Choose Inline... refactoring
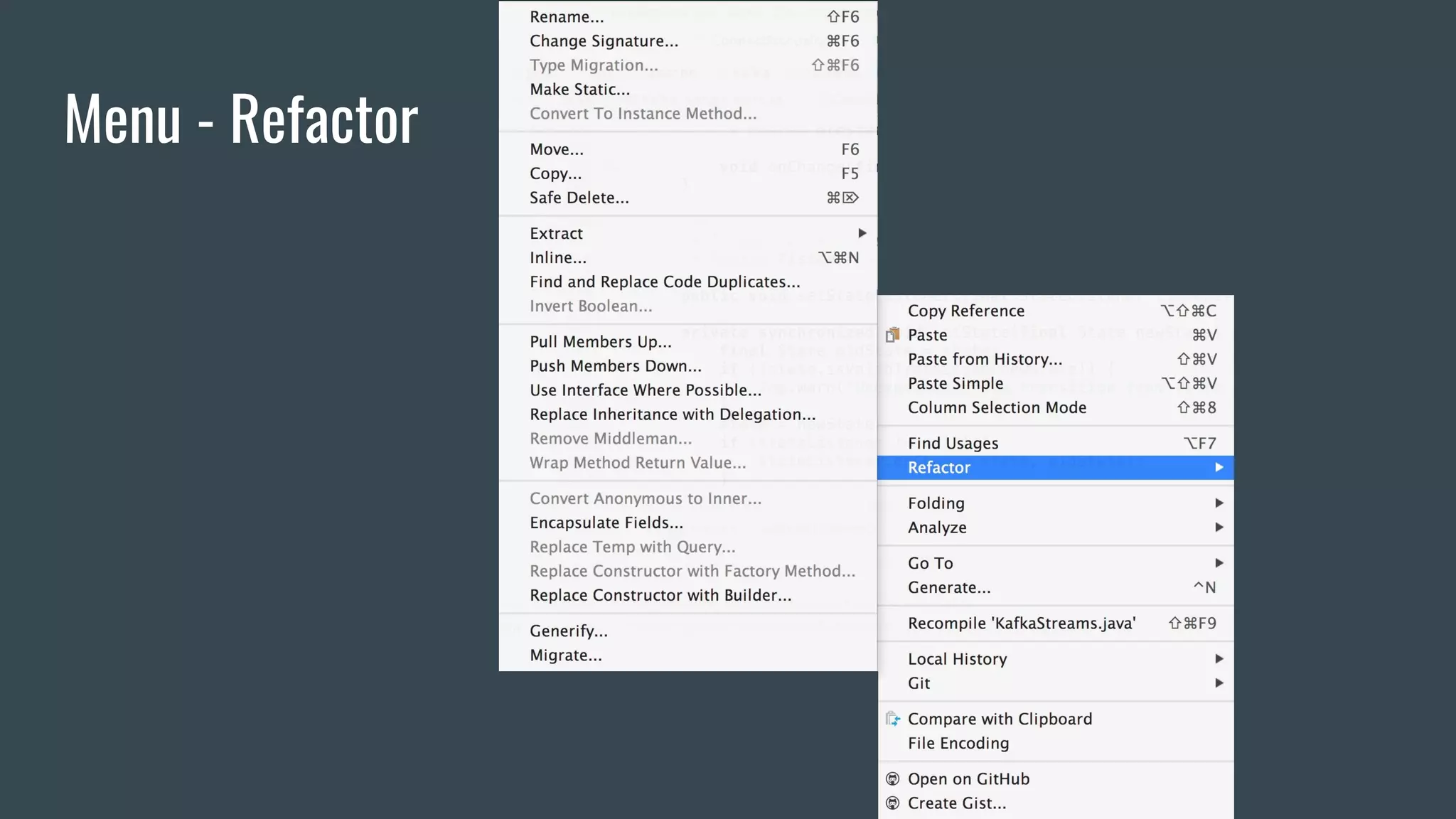This screenshot has width=1456, height=819. [688, 257]
